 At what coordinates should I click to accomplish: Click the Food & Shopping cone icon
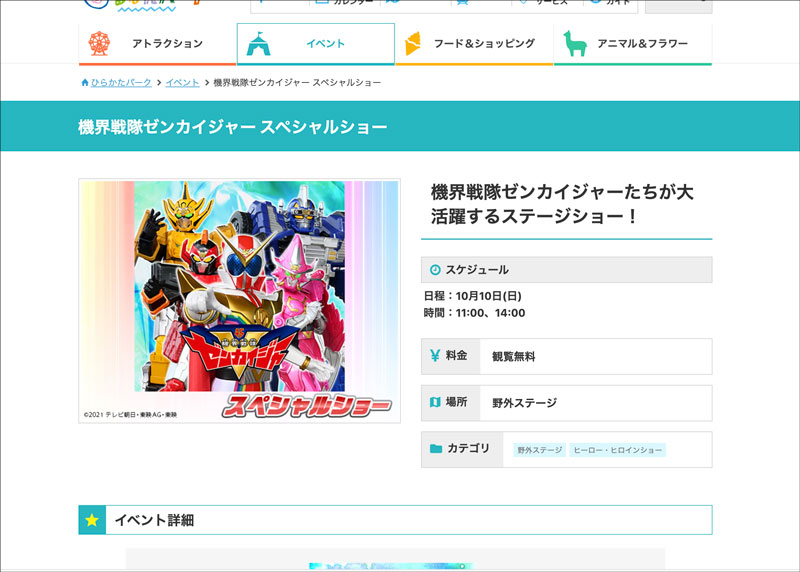(x=412, y=44)
